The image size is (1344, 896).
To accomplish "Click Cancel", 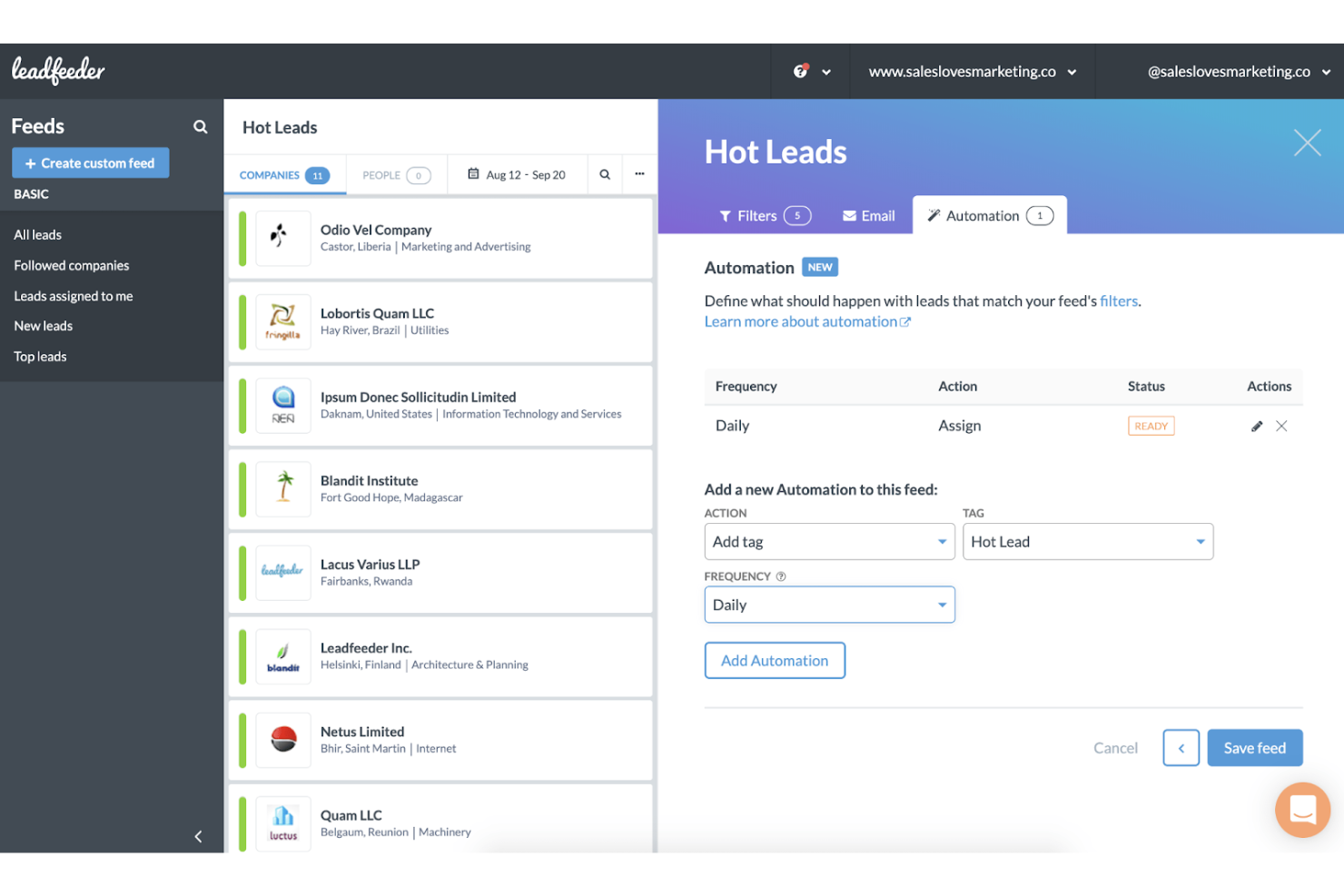I will click(x=1115, y=748).
